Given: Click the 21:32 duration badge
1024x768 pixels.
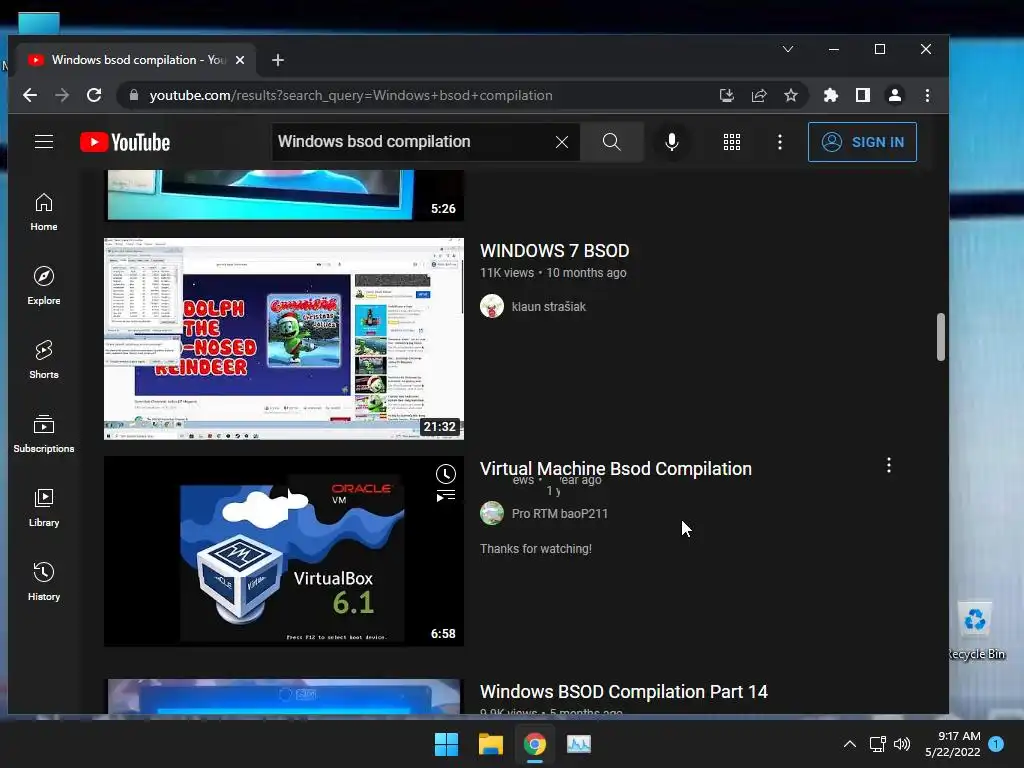Looking at the screenshot, I should coord(439,426).
